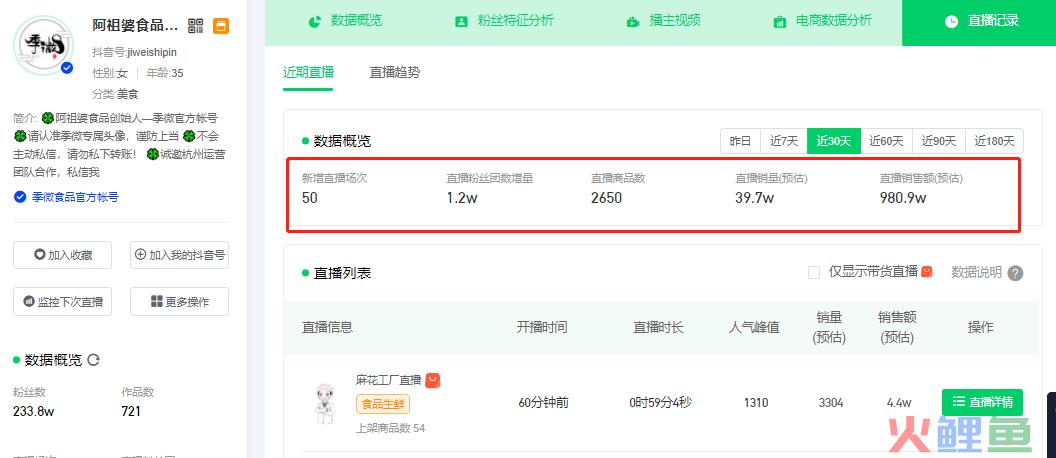Click the 人气峰值 column header
The height and width of the screenshot is (458, 1056).
point(754,327)
